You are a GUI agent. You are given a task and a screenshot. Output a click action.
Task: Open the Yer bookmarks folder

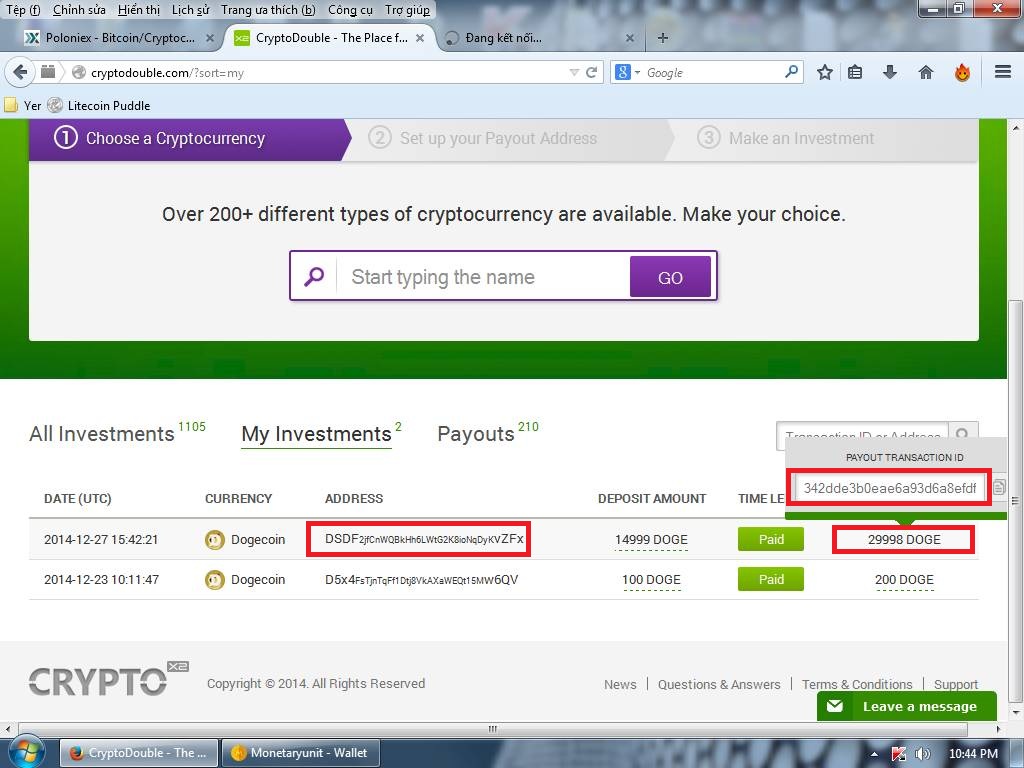tap(23, 105)
